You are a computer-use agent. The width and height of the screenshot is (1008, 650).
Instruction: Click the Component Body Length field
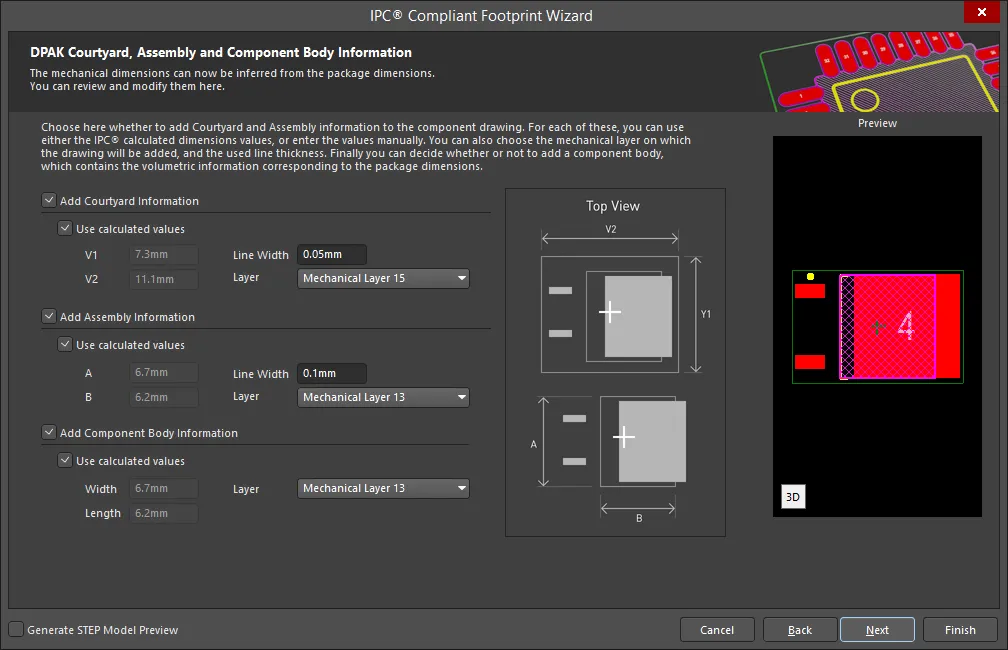tap(164, 514)
